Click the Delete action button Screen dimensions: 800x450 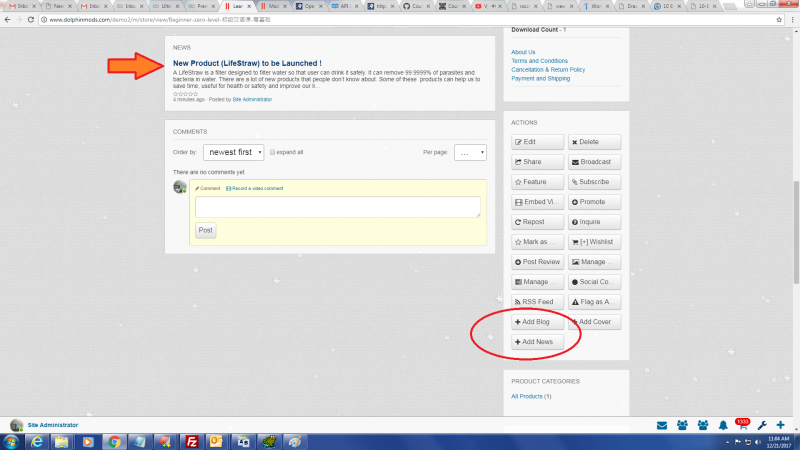594,142
